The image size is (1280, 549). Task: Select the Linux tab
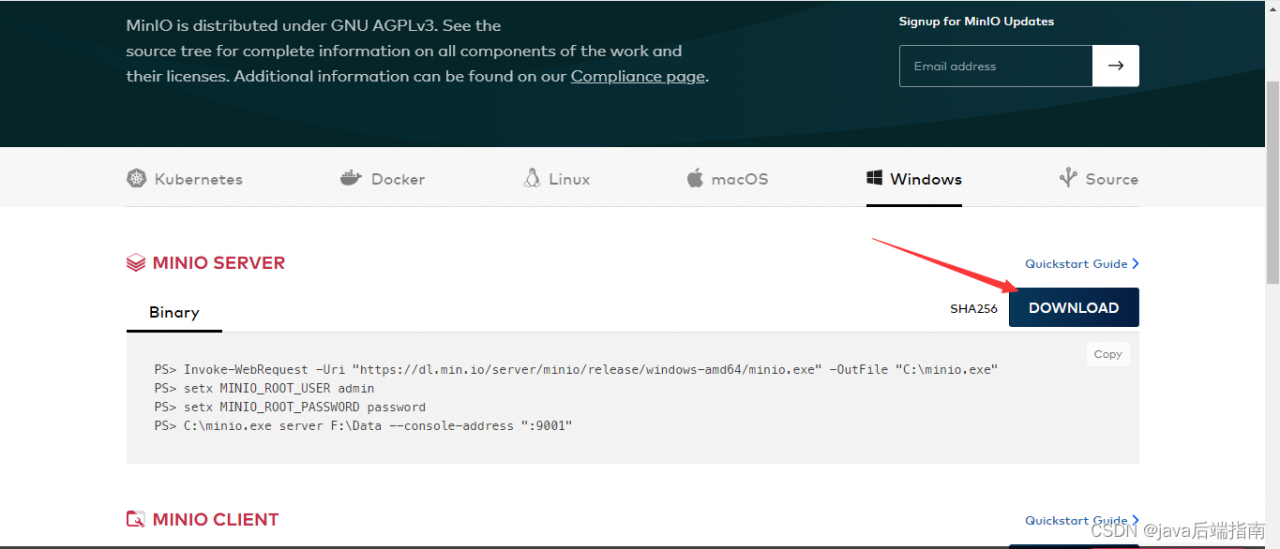[557, 179]
